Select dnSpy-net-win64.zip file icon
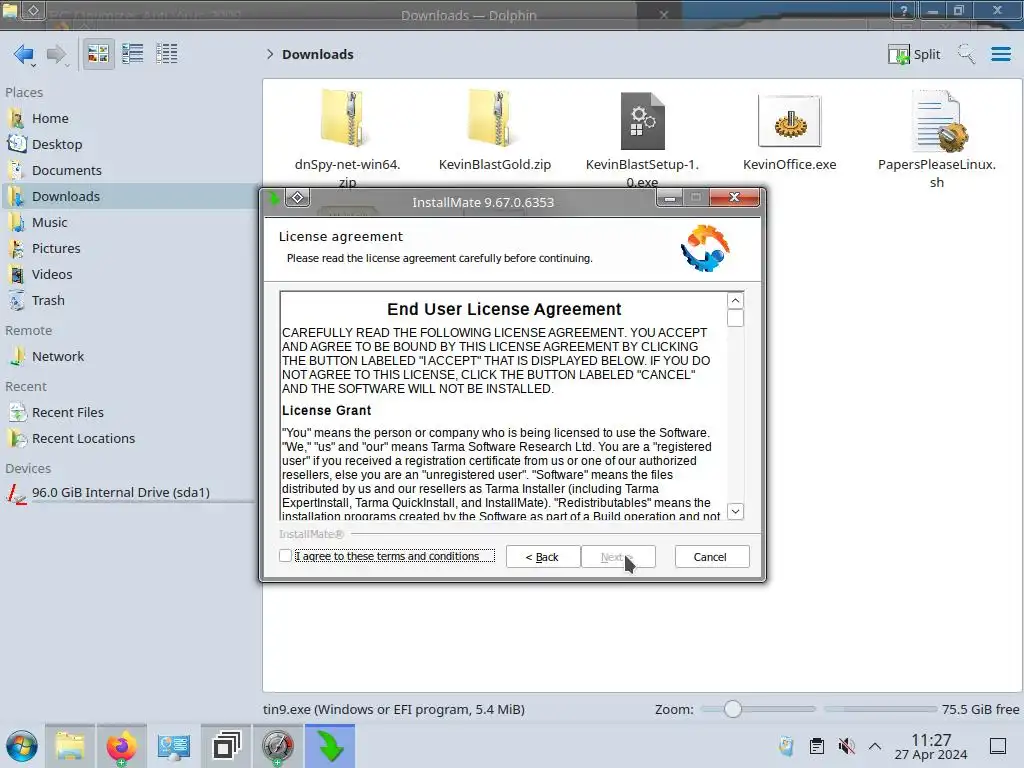Image resolution: width=1024 pixels, height=768 pixels. coord(347,118)
